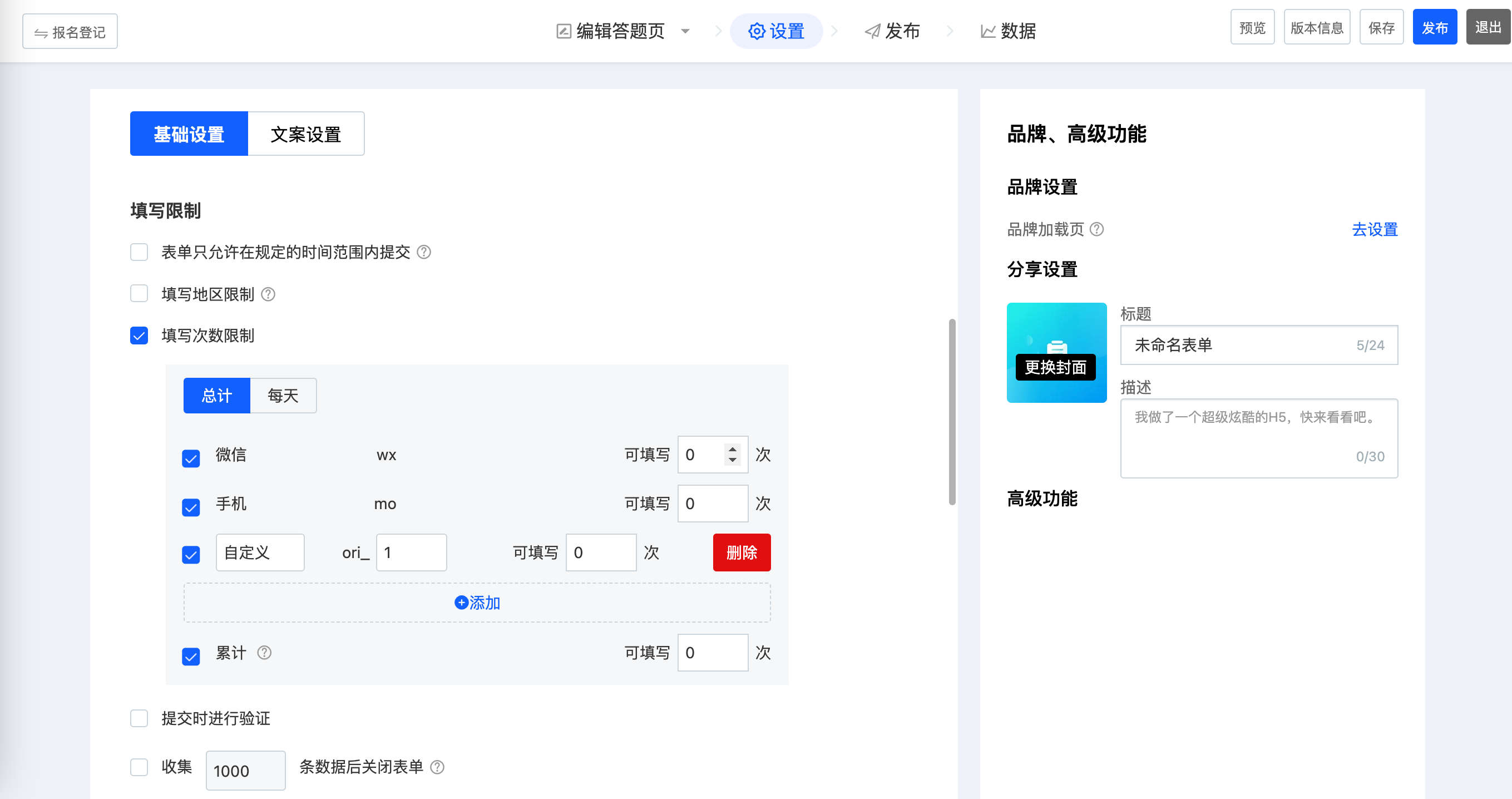The image size is (1512, 799).
Task: Click the gear icon in 设置 step
Action: (757, 31)
